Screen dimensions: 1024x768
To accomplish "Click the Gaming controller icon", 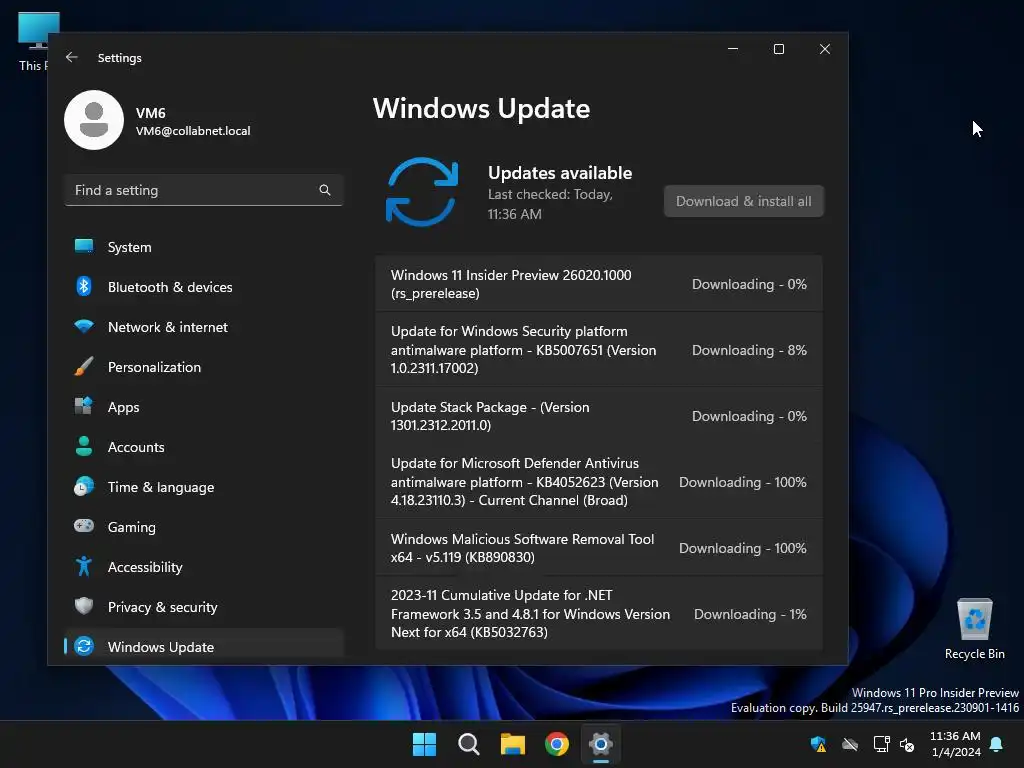I will click(84, 526).
